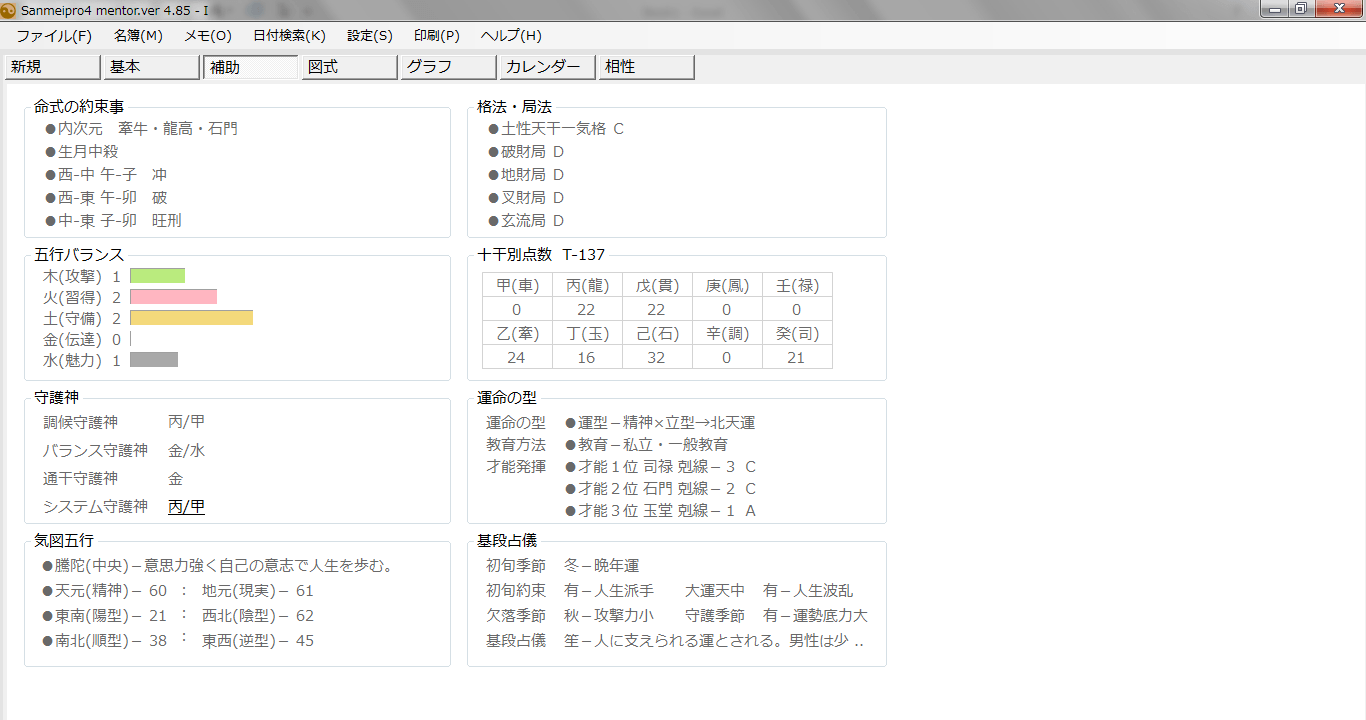Click the 調候守護神 label
Screen dimensions: 1366x720
[80, 422]
